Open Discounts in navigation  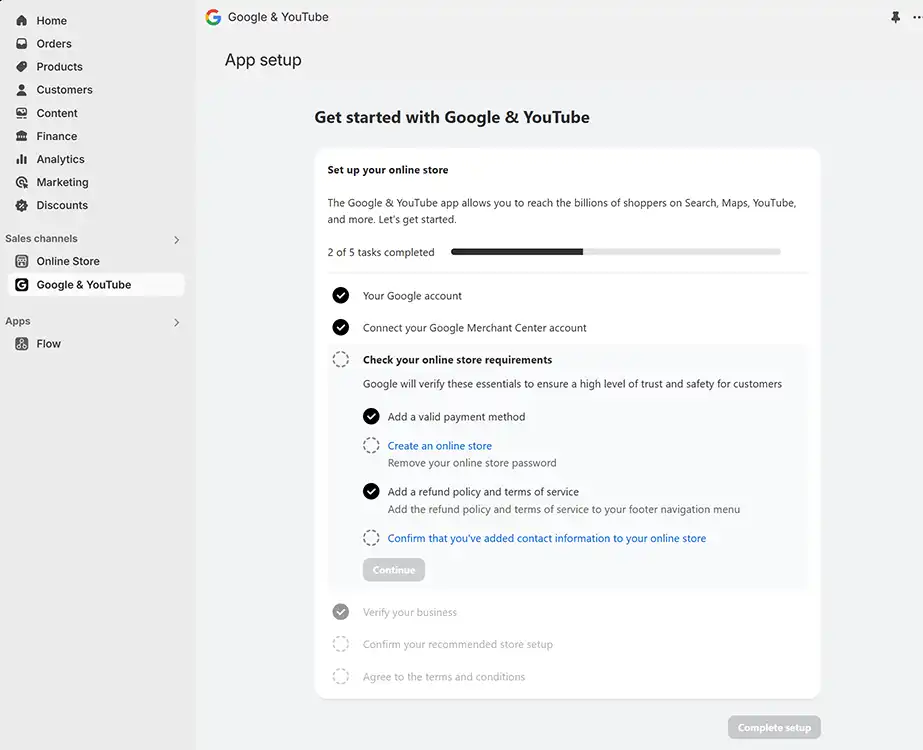pos(62,205)
